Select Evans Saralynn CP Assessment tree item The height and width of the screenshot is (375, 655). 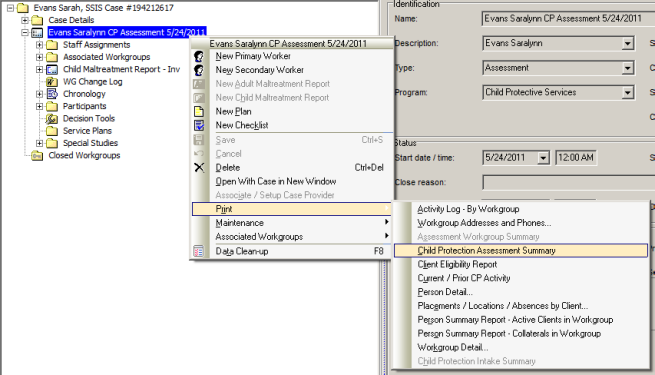(127, 33)
